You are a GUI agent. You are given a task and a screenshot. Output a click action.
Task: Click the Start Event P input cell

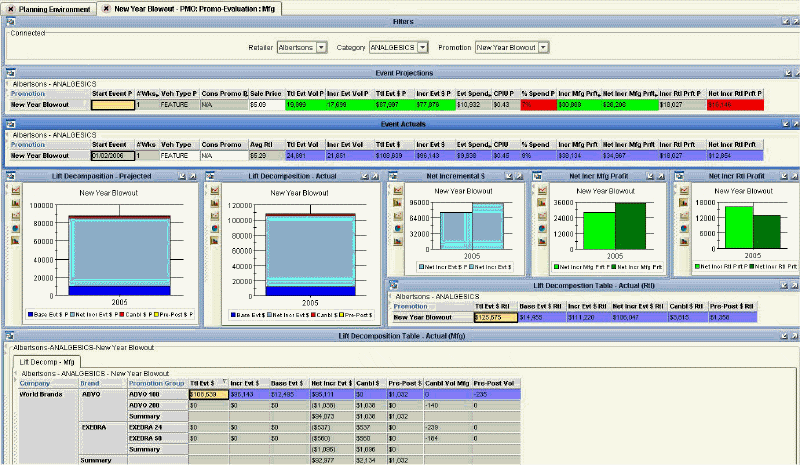point(113,105)
